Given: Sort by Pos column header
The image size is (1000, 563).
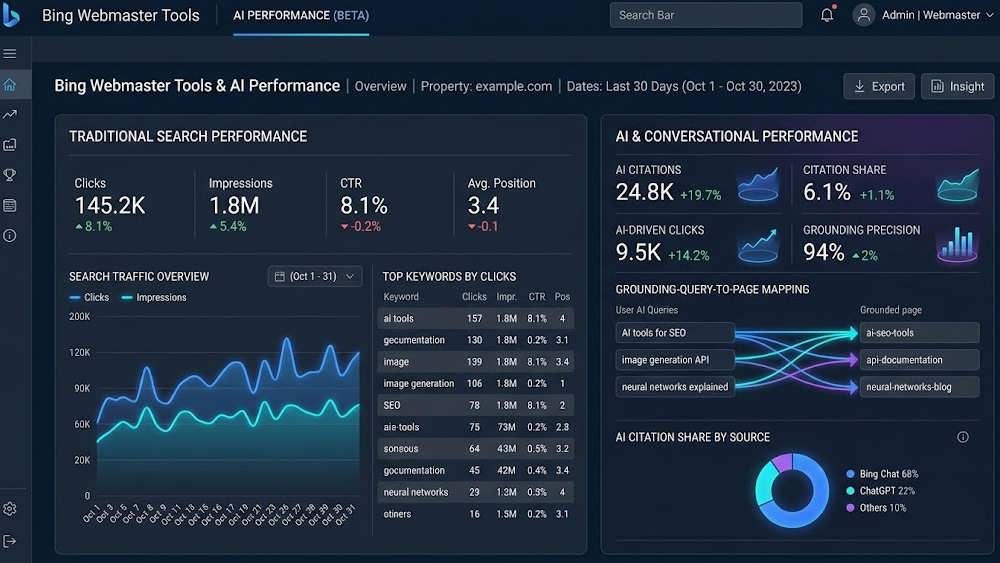Looking at the screenshot, I should 562,296.
